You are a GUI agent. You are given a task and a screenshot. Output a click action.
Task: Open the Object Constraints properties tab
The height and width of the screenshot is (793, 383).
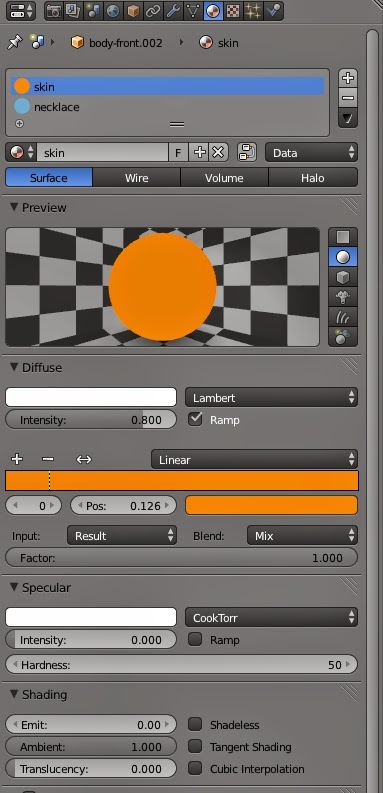tap(153, 11)
